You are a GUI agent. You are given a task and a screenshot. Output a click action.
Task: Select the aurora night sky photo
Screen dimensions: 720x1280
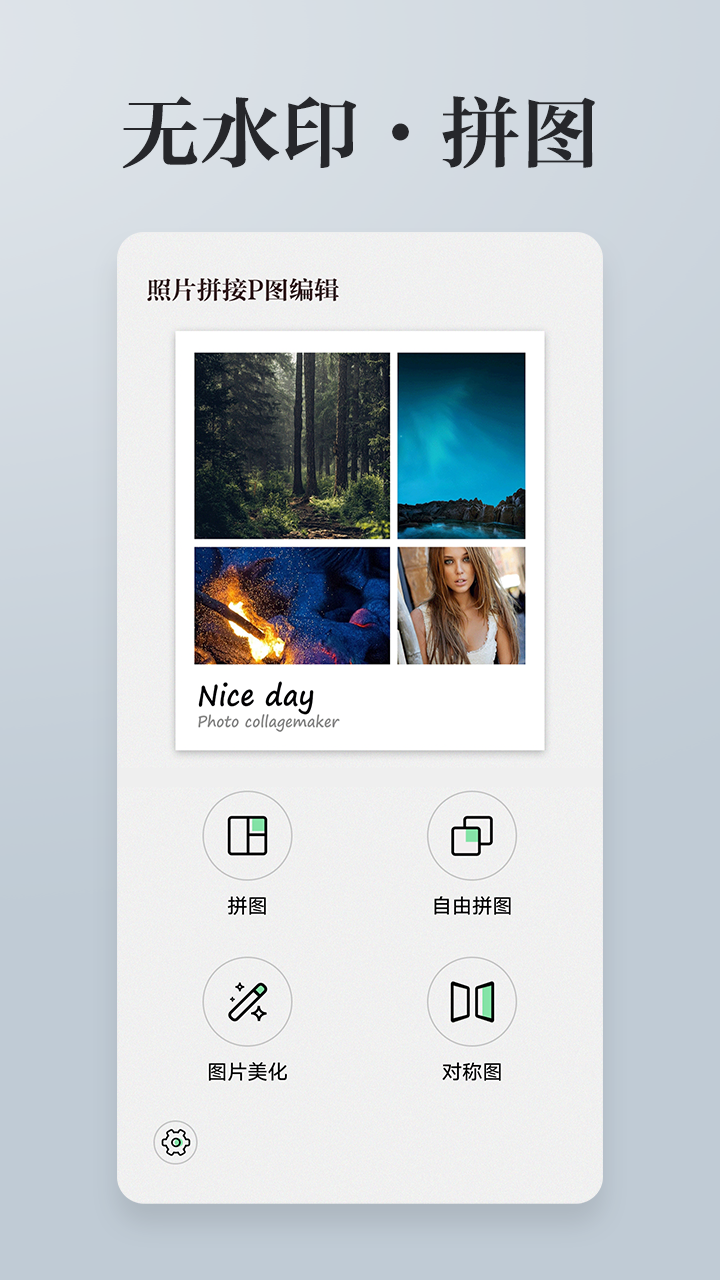461,445
